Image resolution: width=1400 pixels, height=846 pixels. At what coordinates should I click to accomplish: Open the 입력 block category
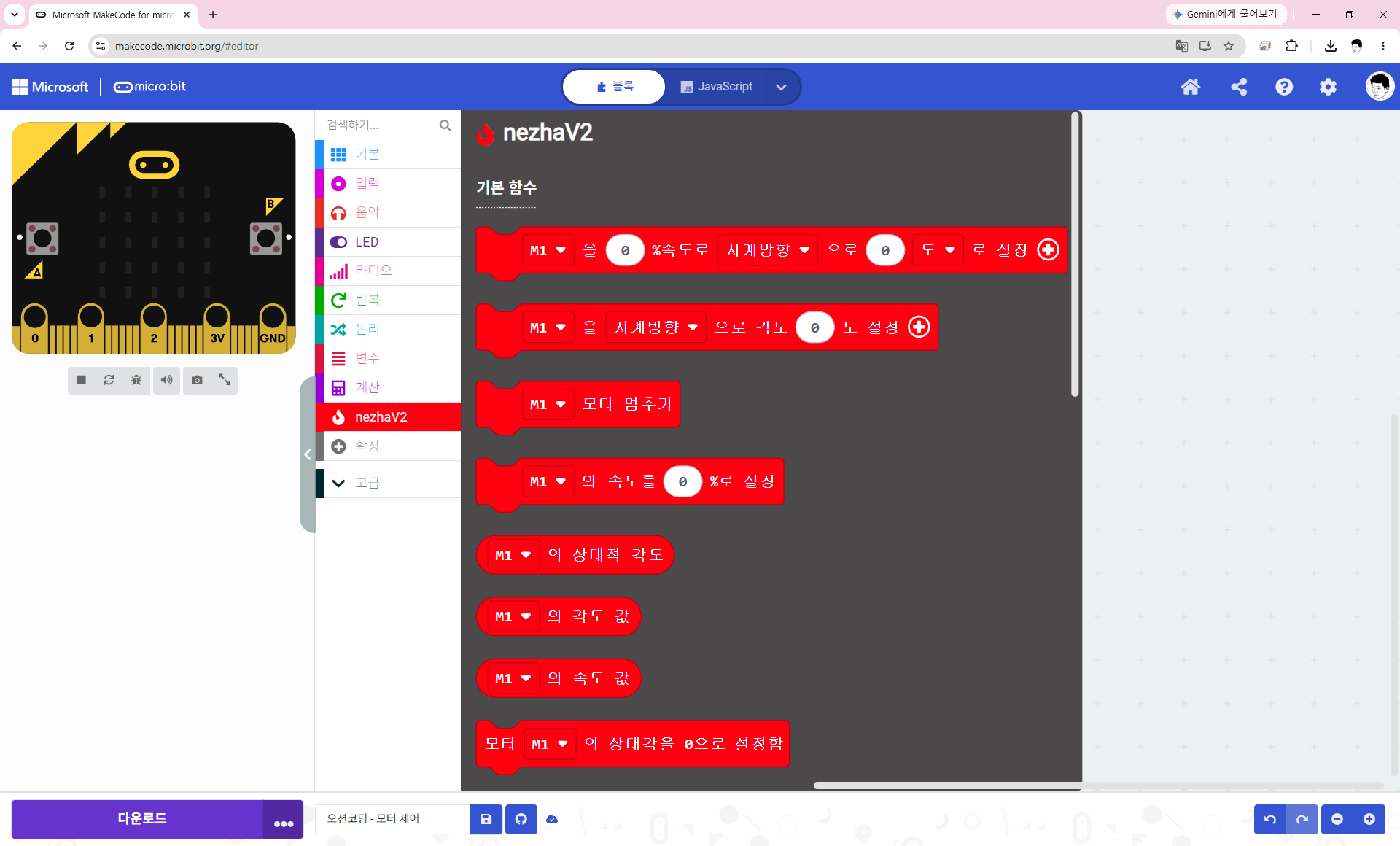point(388,184)
